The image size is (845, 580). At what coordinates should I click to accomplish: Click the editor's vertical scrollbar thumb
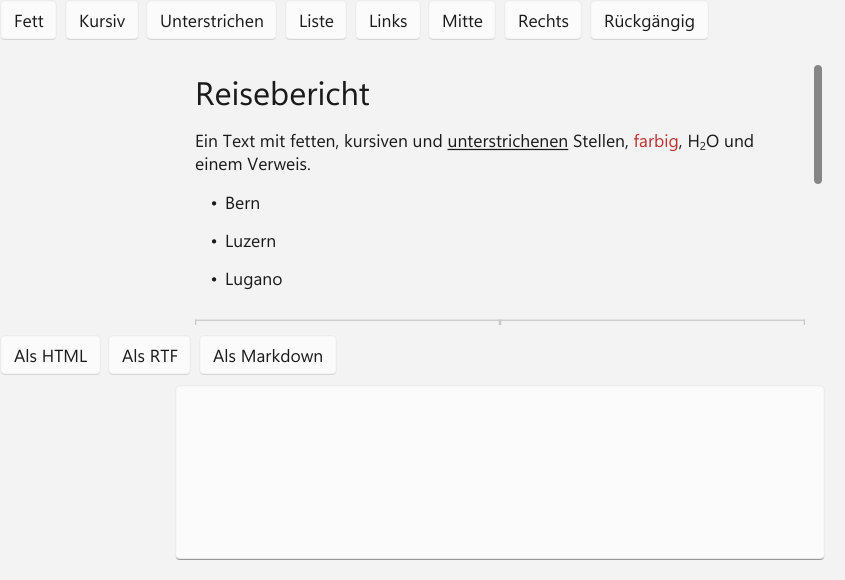pos(818,125)
